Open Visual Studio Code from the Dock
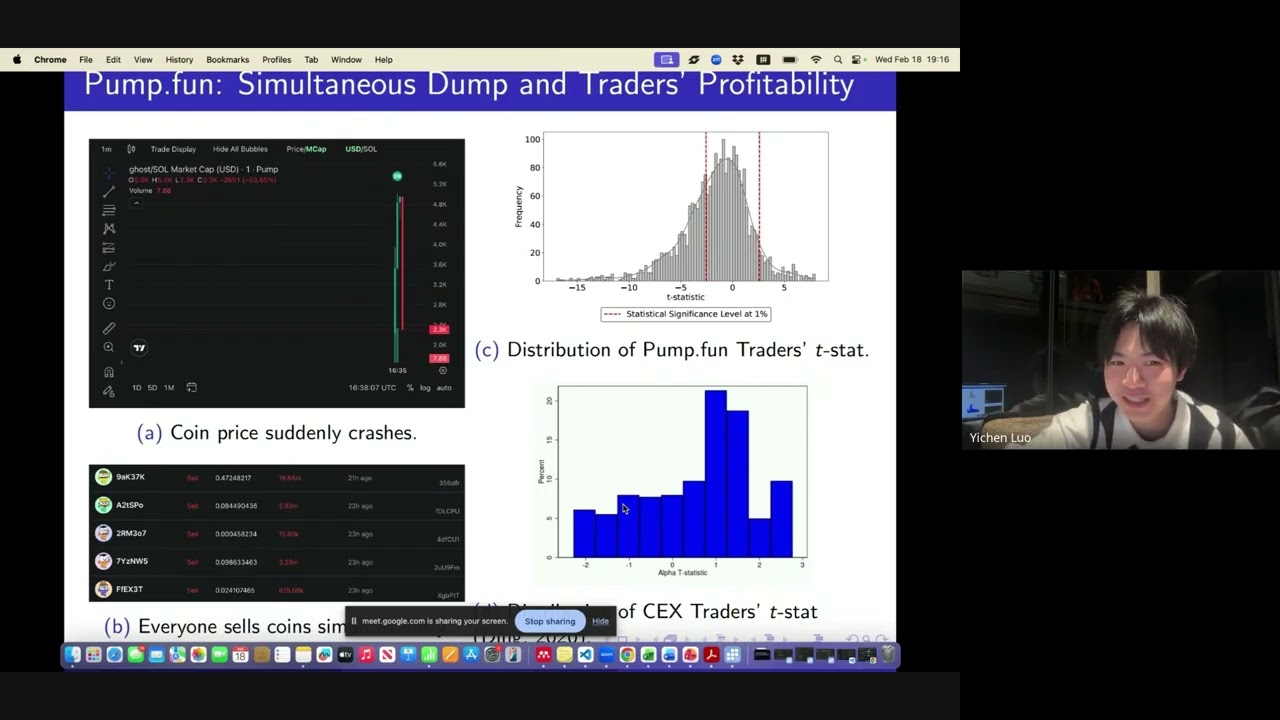The image size is (1280, 720). [x=585, y=656]
